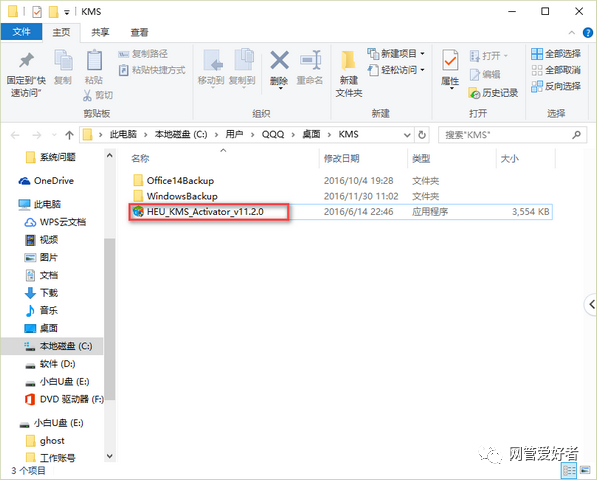Click 此电脑 in the address breadcrumb

click(x=123, y=134)
